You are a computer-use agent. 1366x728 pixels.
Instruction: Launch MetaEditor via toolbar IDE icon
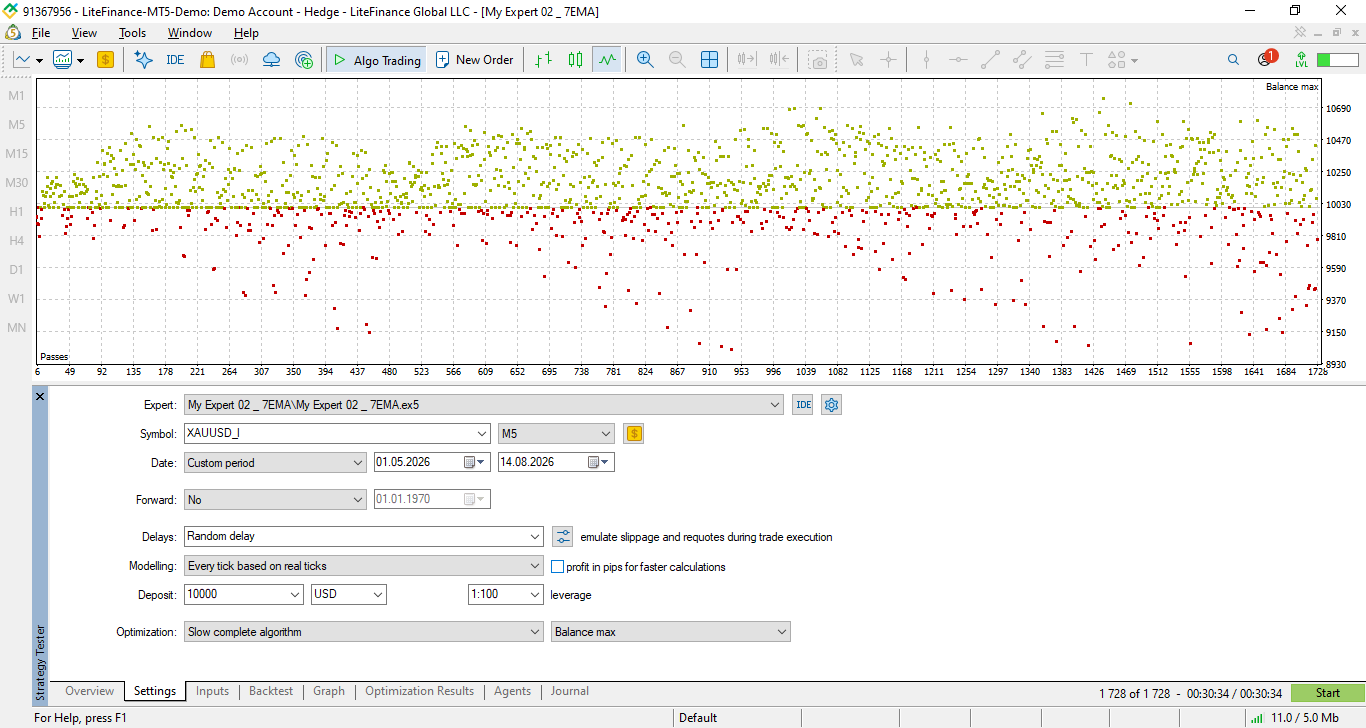[x=175, y=60]
